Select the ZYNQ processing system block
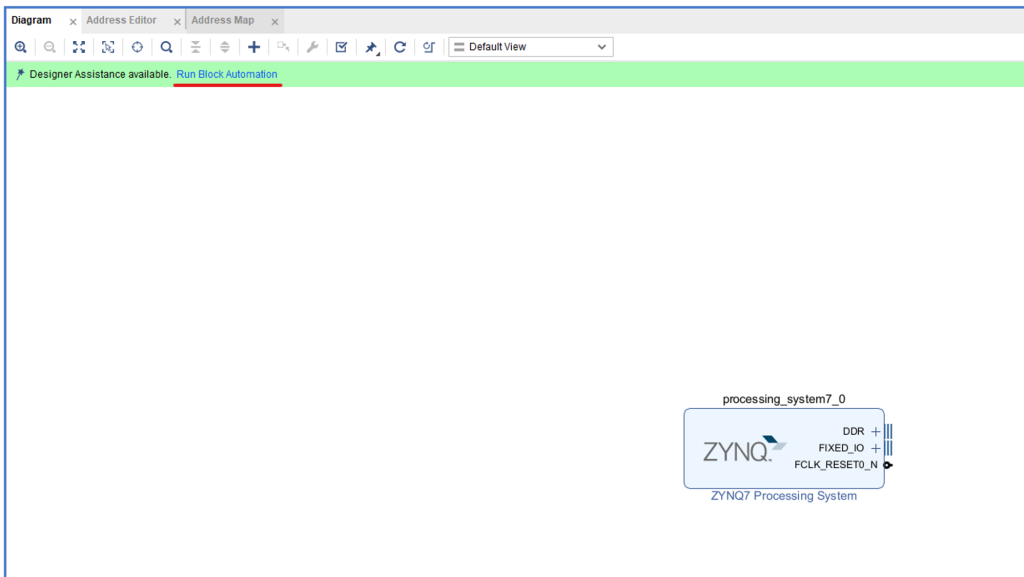 click(784, 448)
